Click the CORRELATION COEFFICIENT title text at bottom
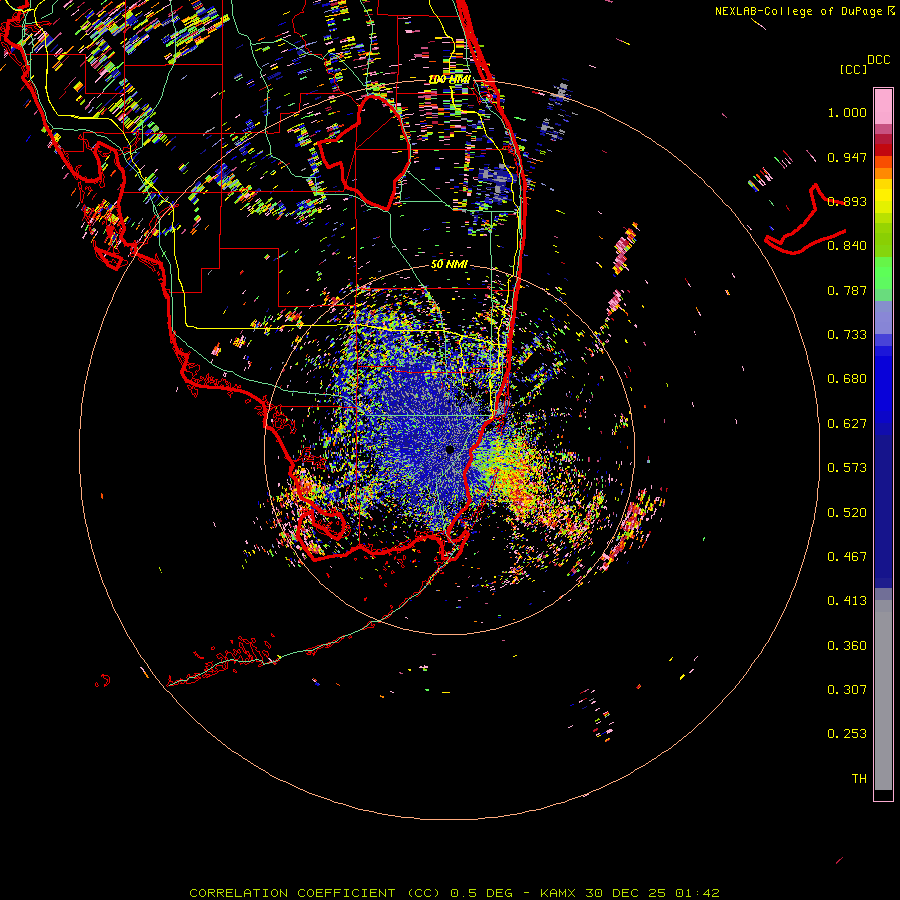The image size is (900, 900). point(292,893)
